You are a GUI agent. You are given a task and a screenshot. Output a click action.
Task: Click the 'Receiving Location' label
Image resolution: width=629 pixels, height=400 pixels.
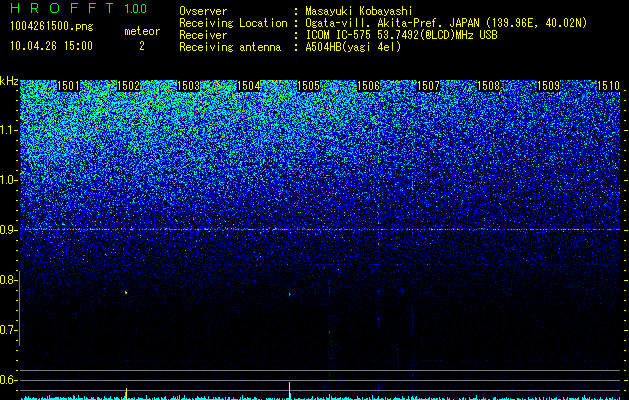tap(233, 23)
